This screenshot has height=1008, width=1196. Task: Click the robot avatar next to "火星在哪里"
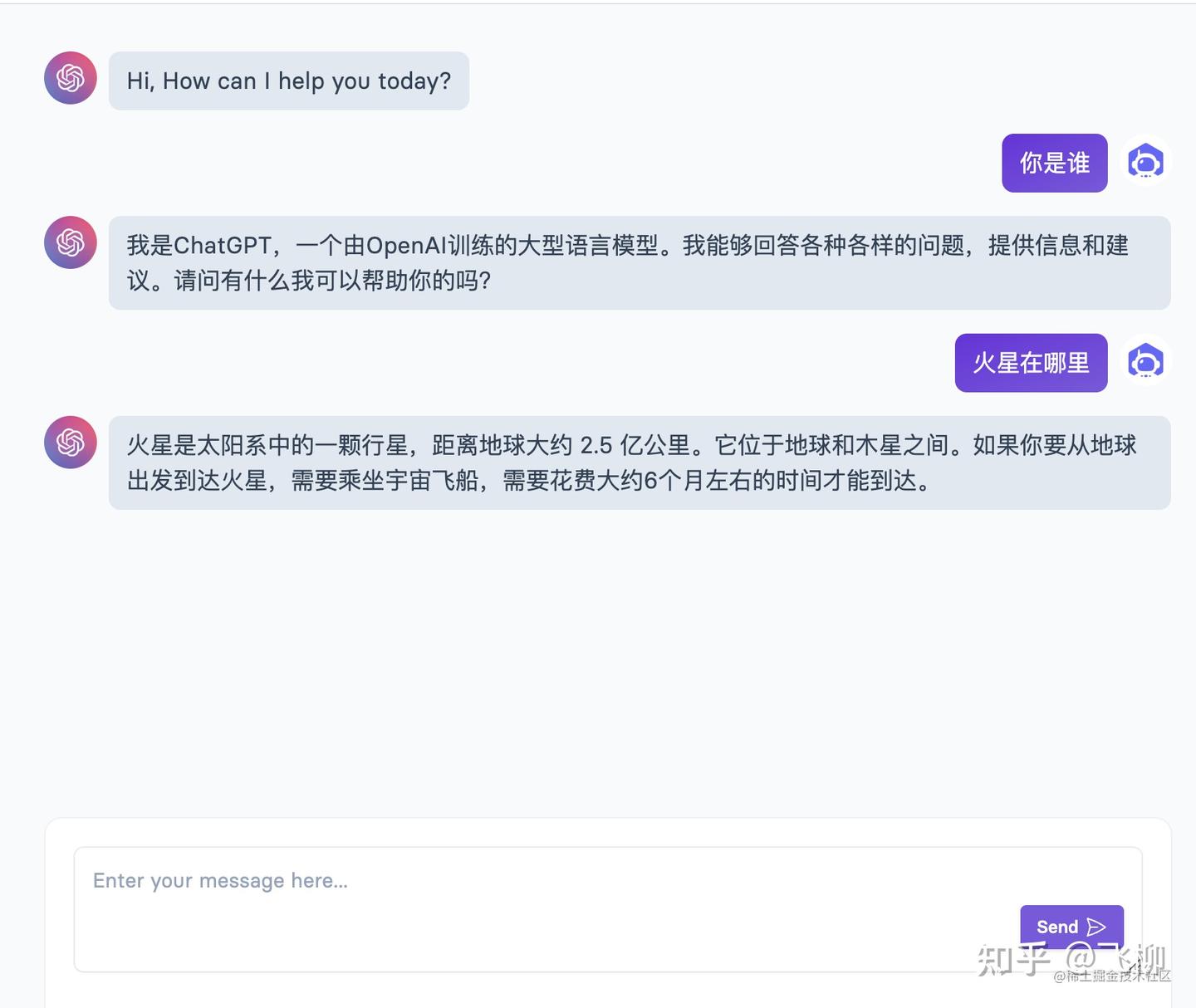pos(1146,361)
